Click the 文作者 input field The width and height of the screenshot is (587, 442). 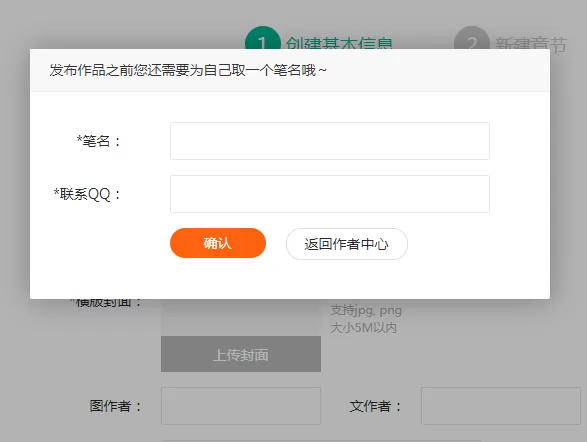tap(501, 406)
